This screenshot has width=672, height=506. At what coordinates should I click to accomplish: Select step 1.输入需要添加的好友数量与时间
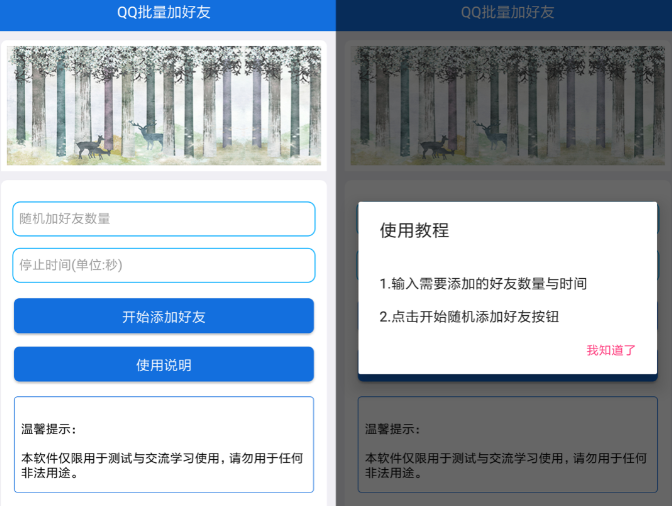point(483,284)
